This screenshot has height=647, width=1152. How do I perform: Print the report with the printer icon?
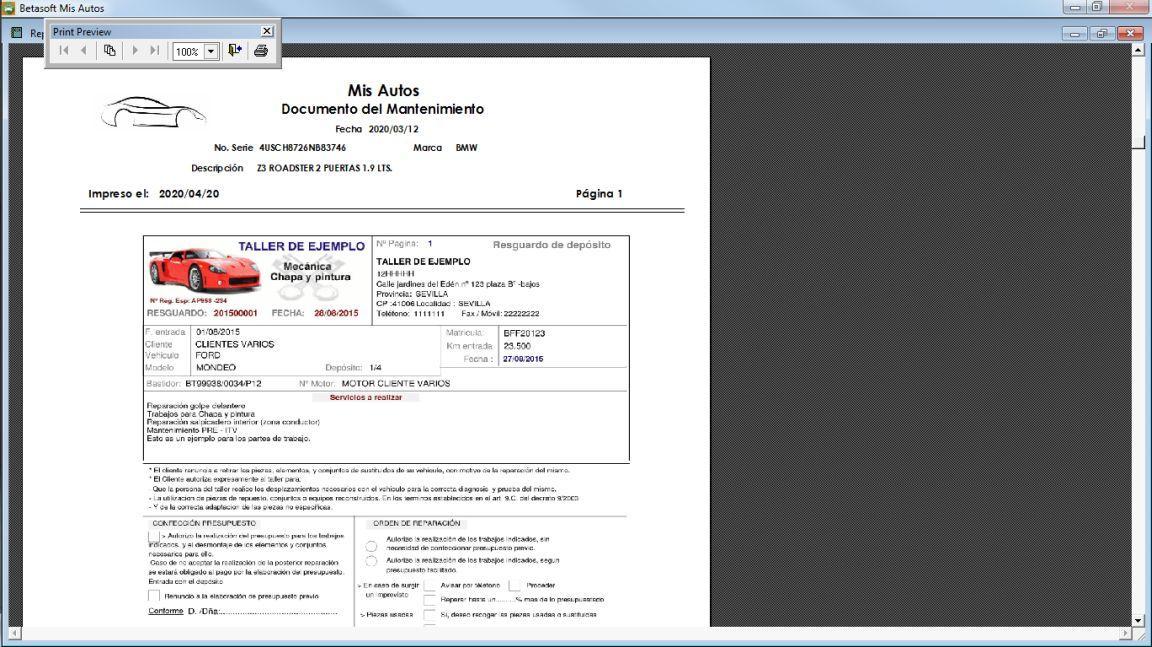261,51
